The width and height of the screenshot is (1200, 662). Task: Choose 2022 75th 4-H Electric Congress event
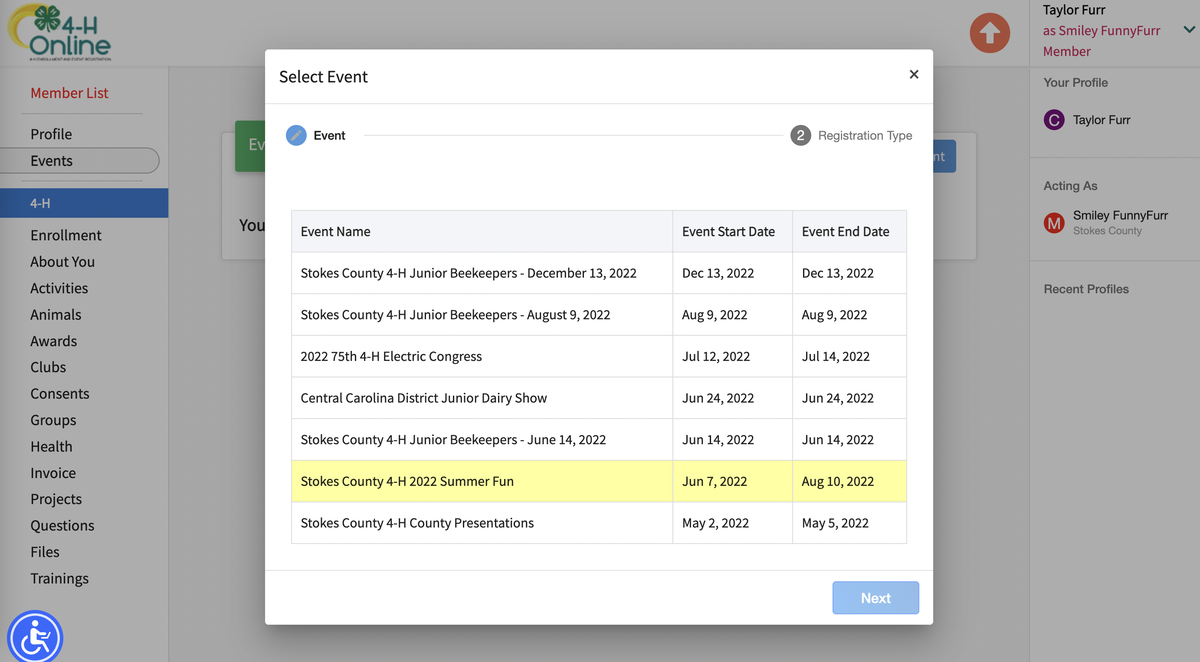[391, 356]
